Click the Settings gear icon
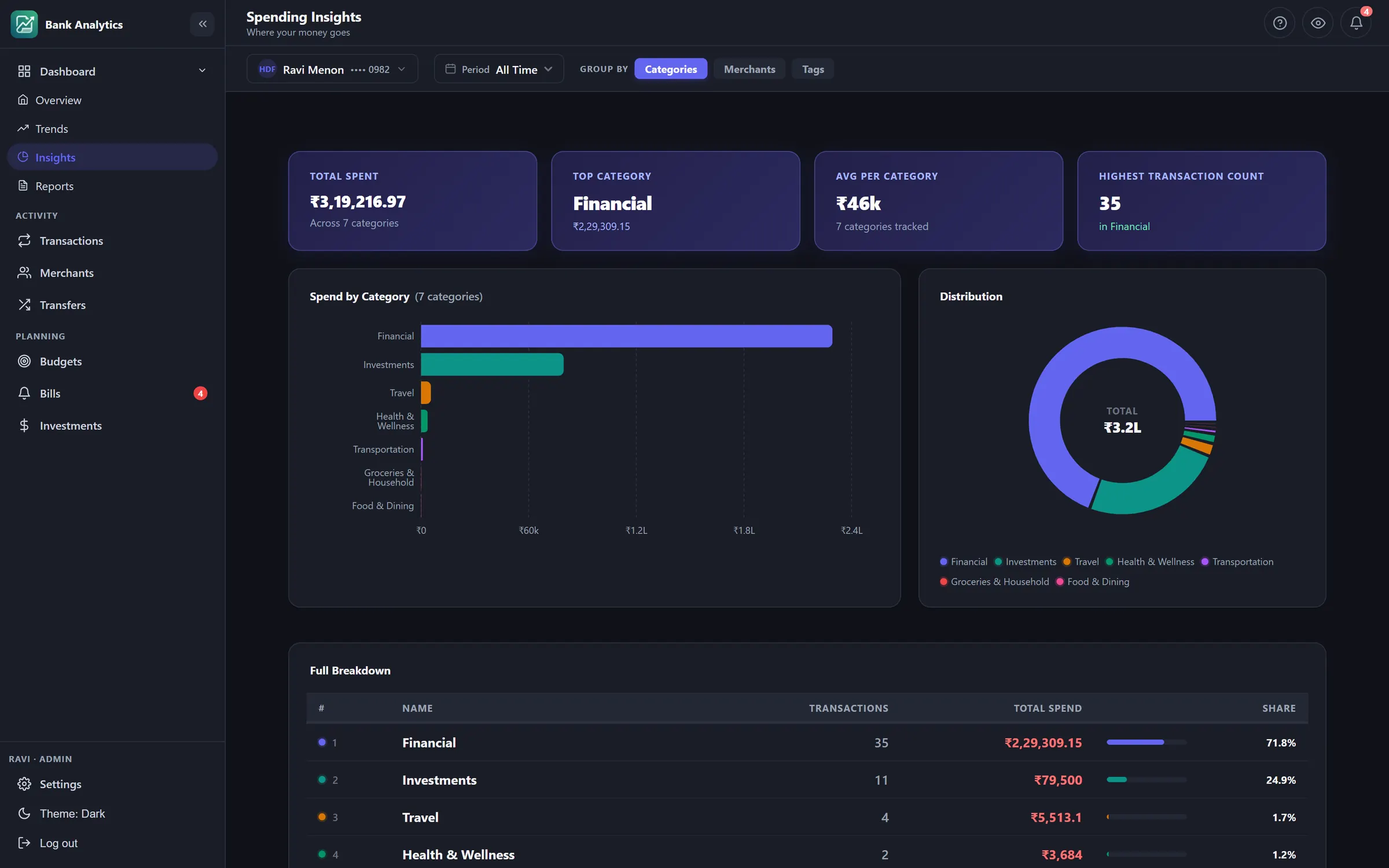The width and height of the screenshot is (1389, 868). (24, 784)
